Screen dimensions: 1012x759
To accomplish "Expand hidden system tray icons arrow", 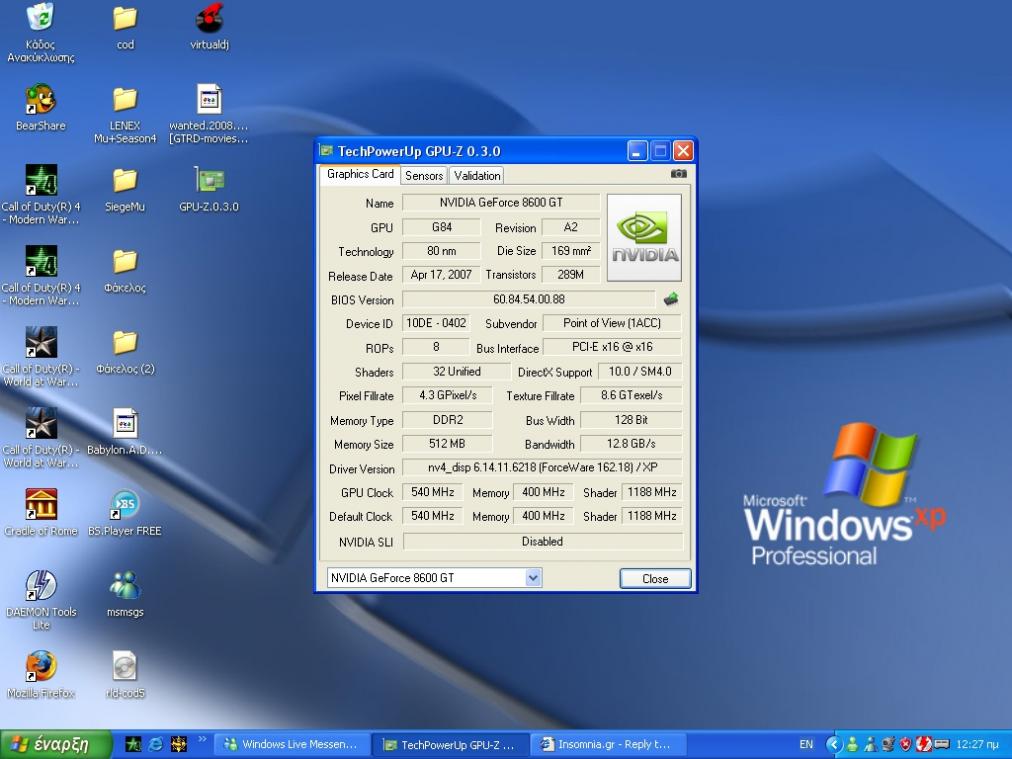I will (834, 744).
